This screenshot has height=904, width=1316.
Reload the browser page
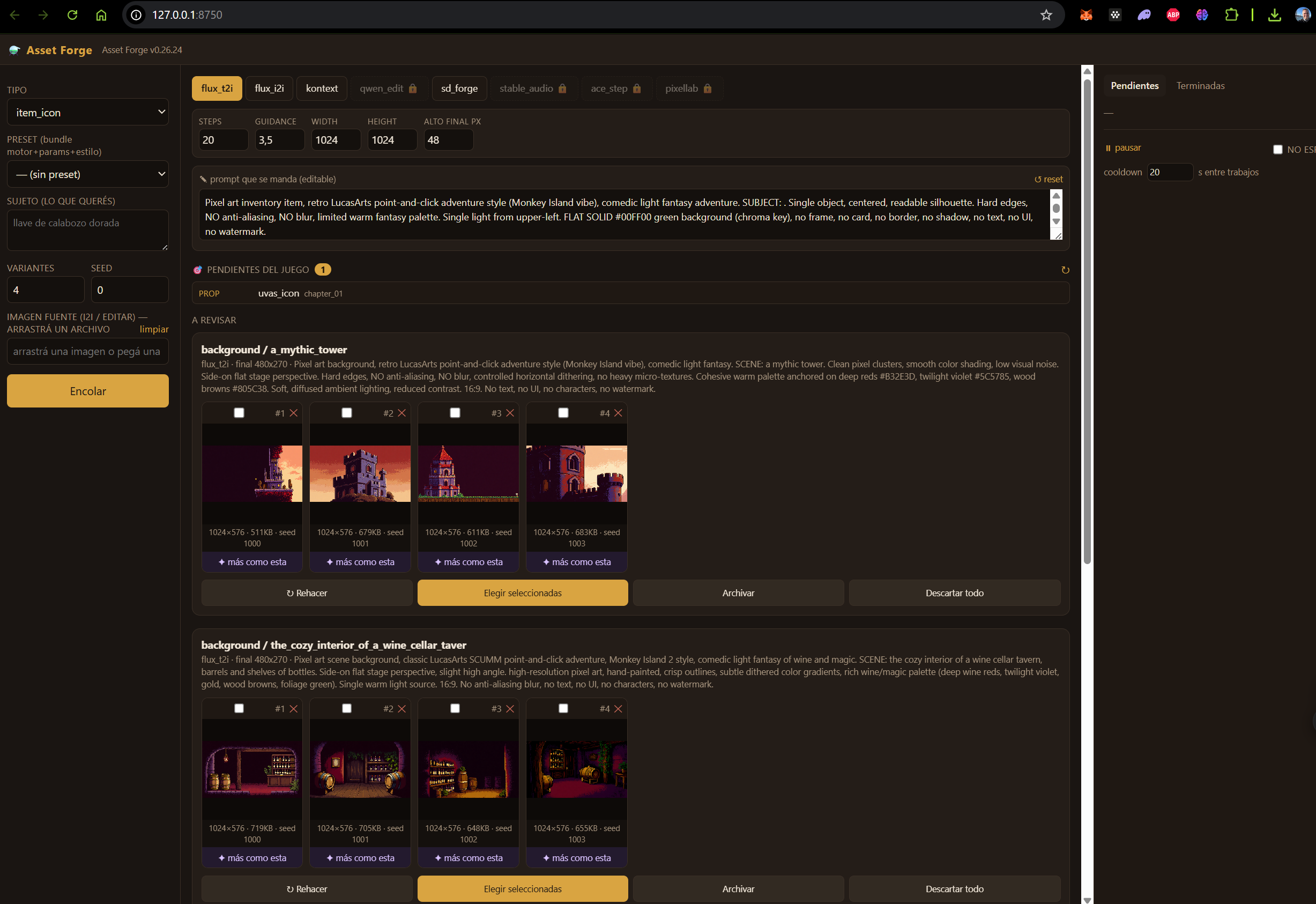pos(72,14)
